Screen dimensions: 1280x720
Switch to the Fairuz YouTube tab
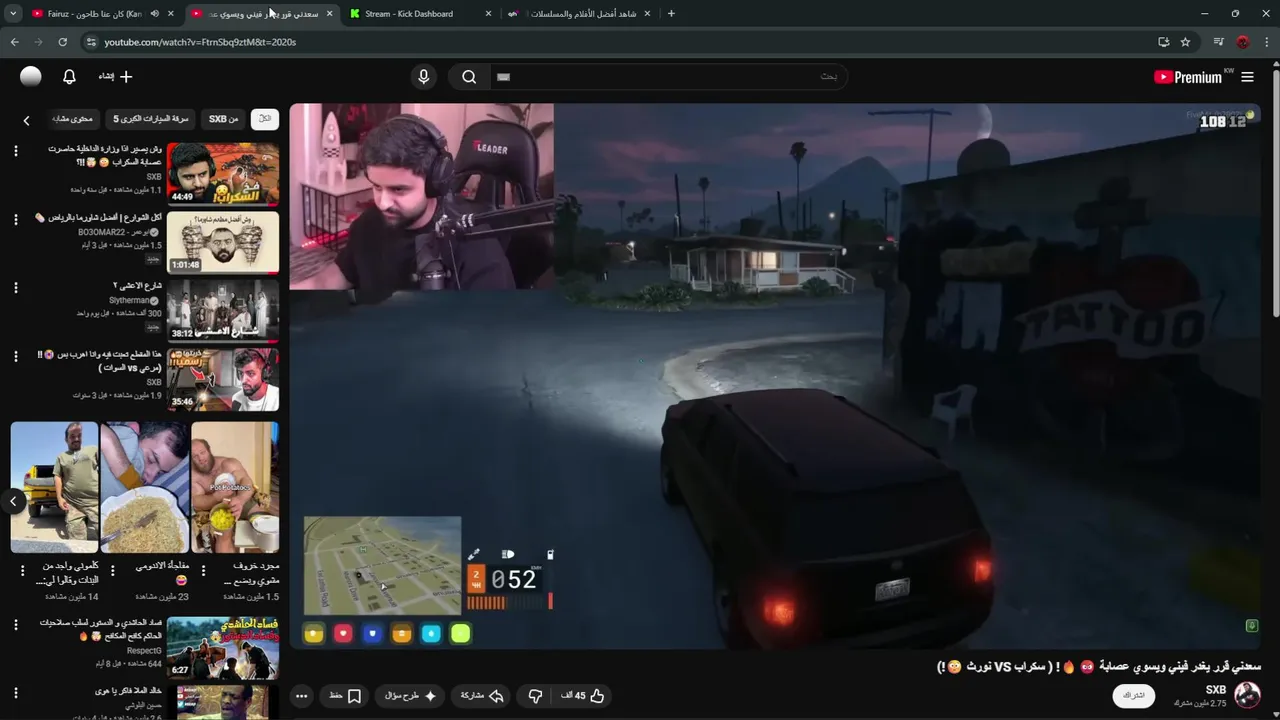pyautogui.click(x=95, y=14)
